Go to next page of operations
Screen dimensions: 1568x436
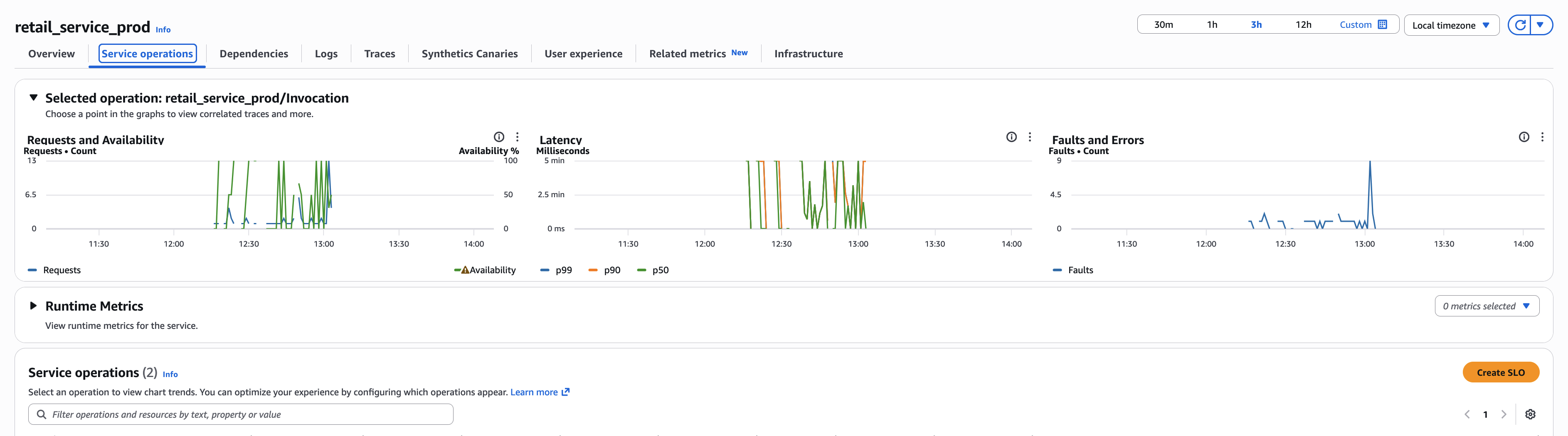(1504, 414)
